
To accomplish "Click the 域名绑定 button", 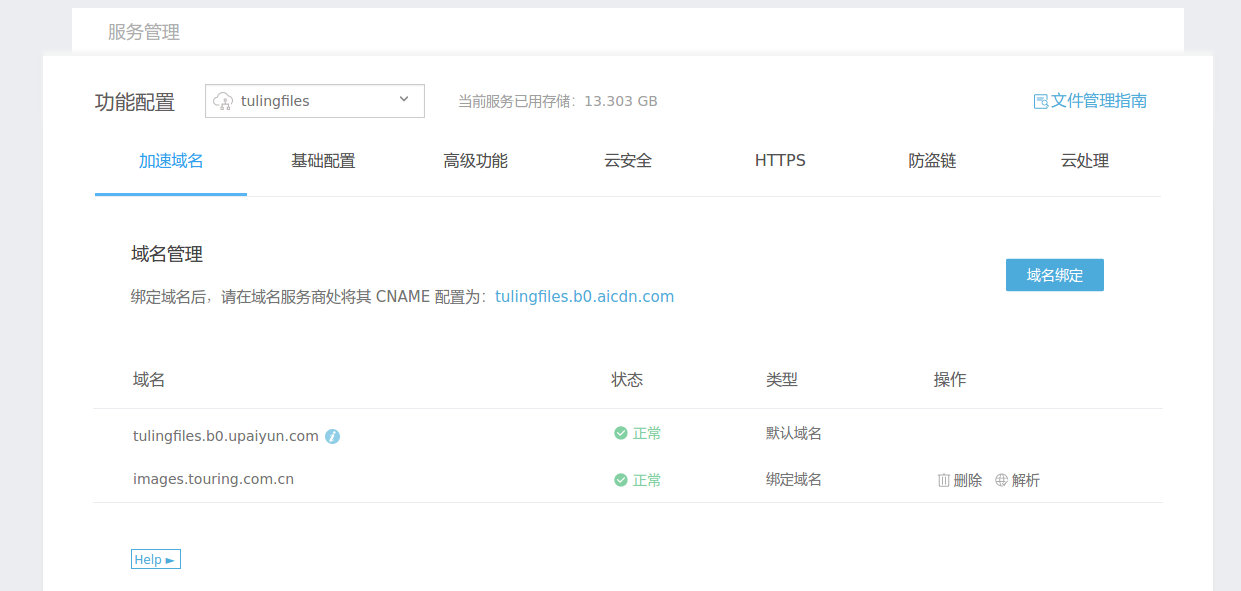I will (x=1055, y=275).
